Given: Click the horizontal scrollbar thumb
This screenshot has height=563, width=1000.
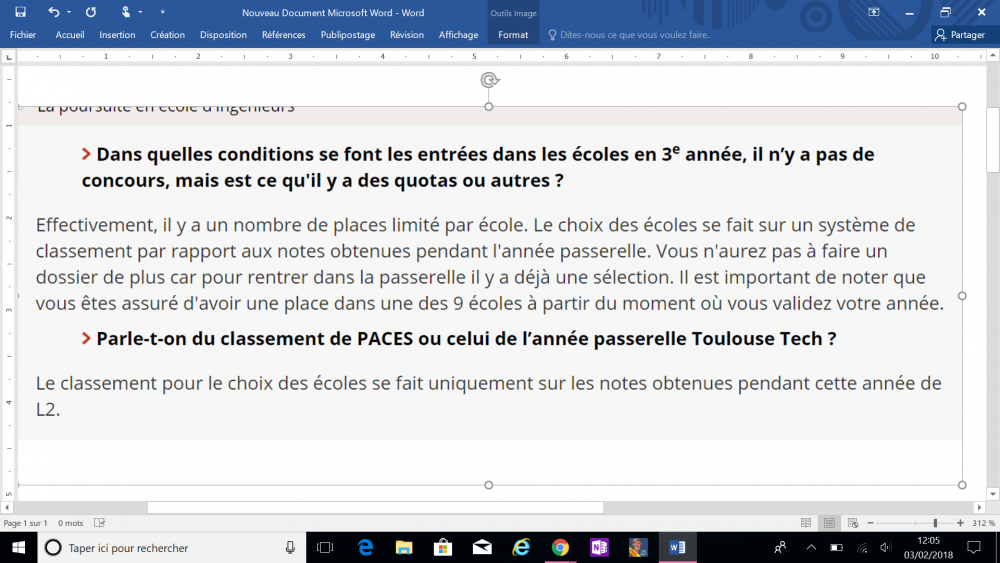Looking at the screenshot, I should click(376, 508).
